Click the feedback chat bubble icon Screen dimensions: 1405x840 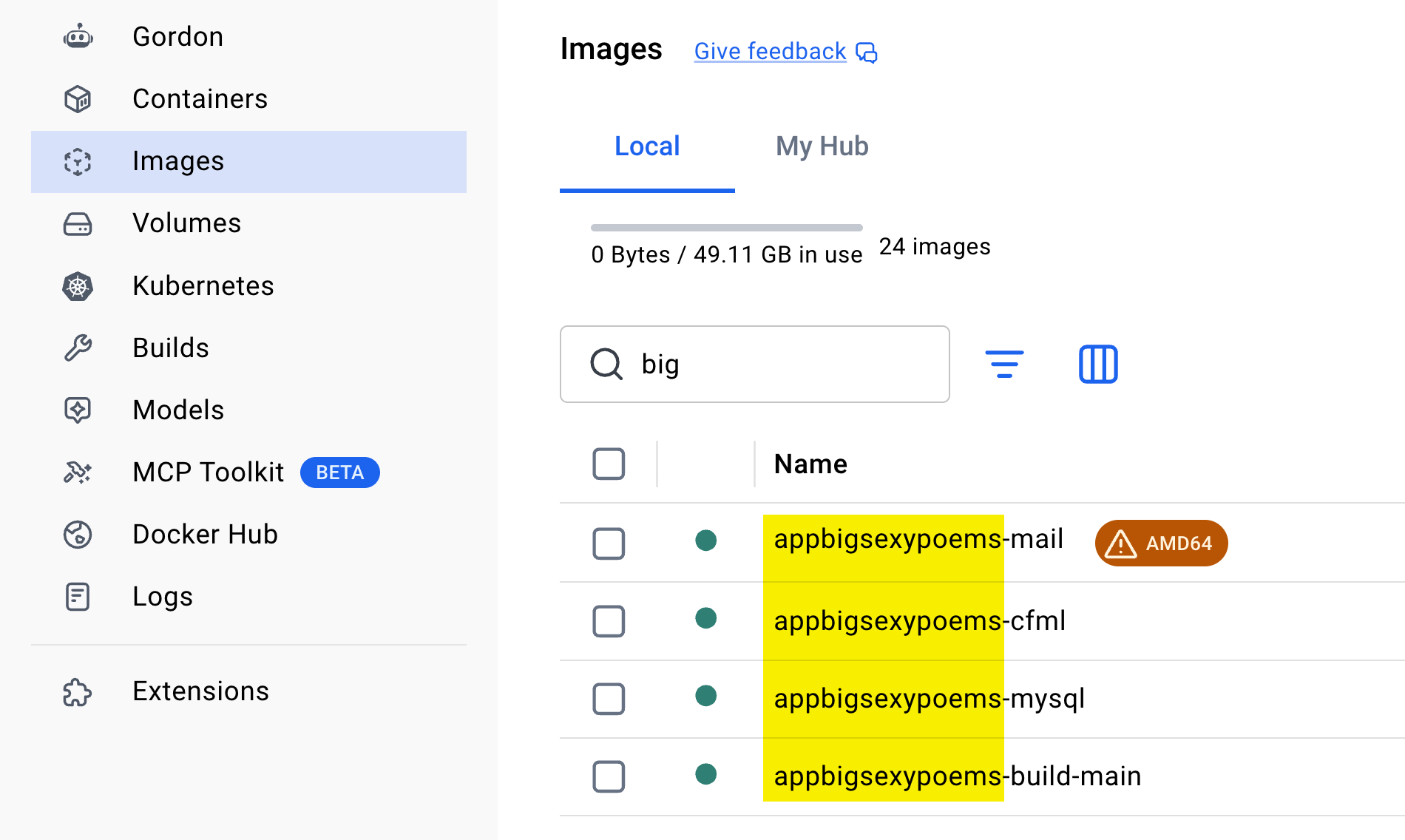pyautogui.click(x=866, y=52)
